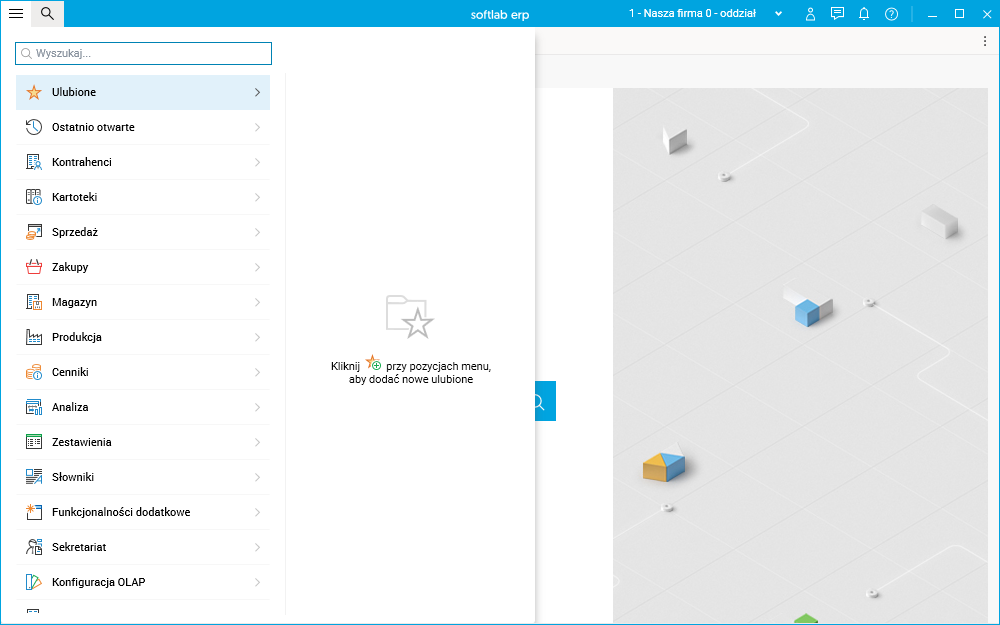The width and height of the screenshot is (1000, 625).
Task: Click the Kartoteki icon
Action: (34, 197)
